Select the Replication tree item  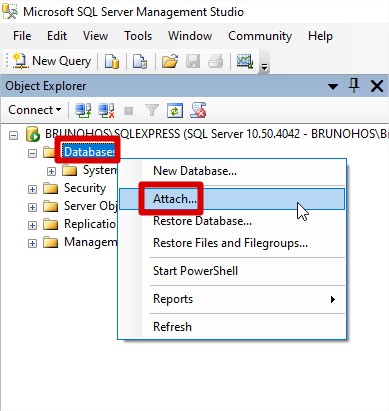pyautogui.click(x=90, y=224)
